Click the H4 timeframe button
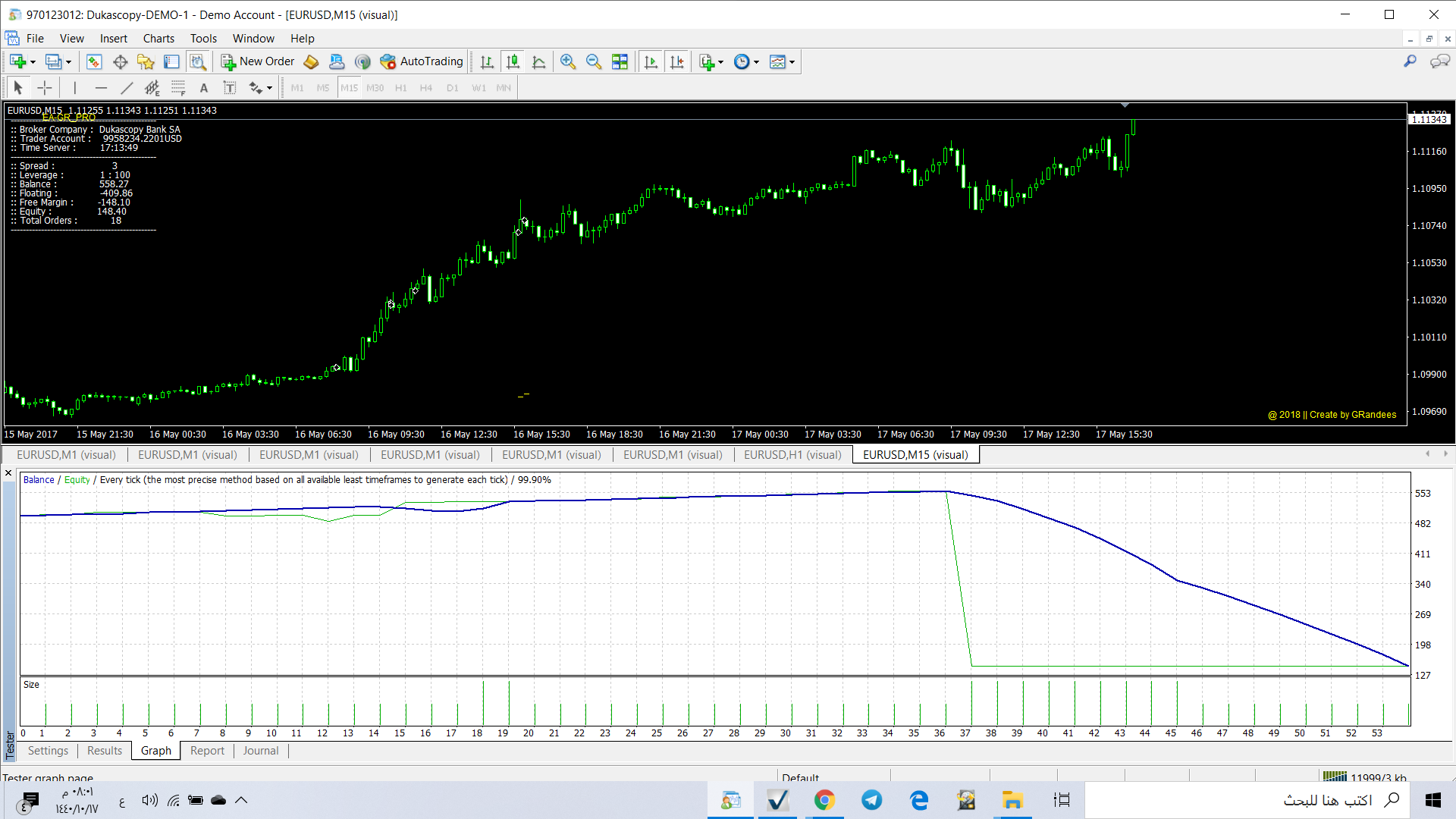The height and width of the screenshot is (819, 1456). pos(426,88)
